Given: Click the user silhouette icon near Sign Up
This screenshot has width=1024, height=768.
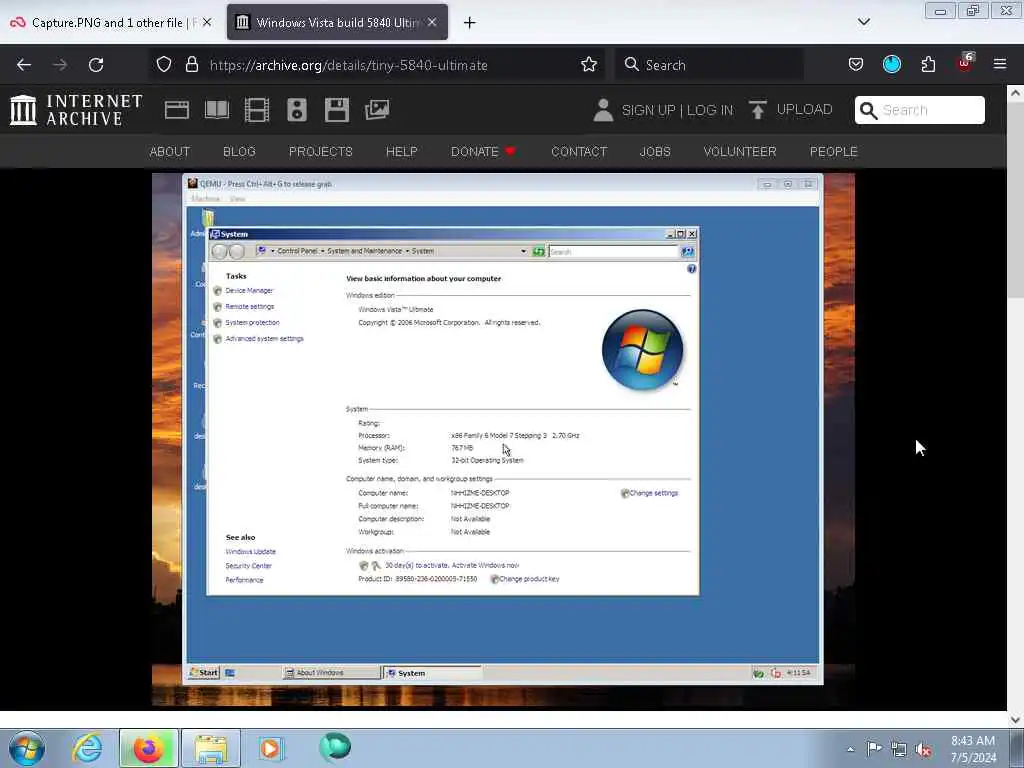Looking at the screenshot, I should [603, 110].
